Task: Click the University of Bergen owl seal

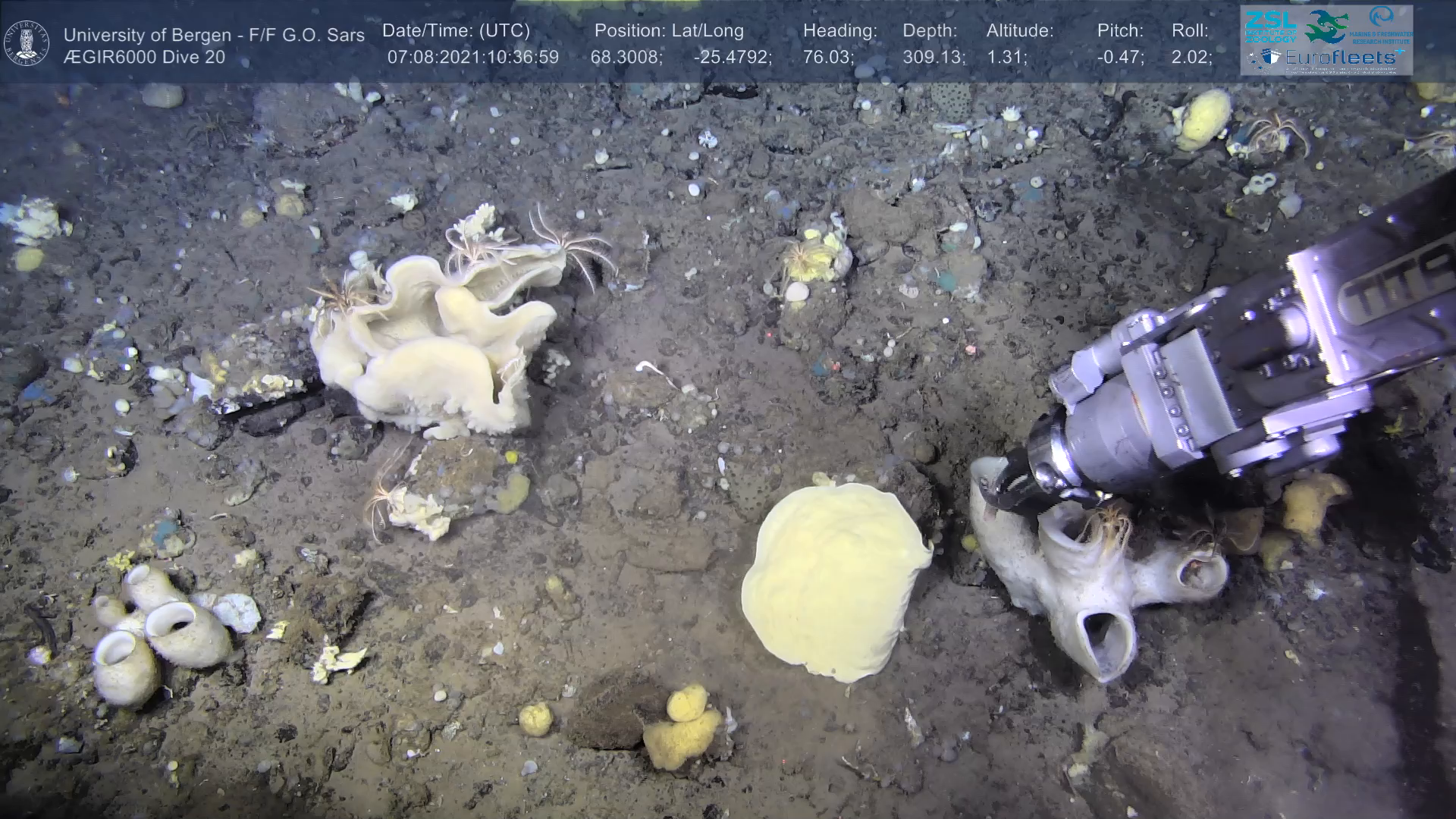Action: [x=27, y=42]
